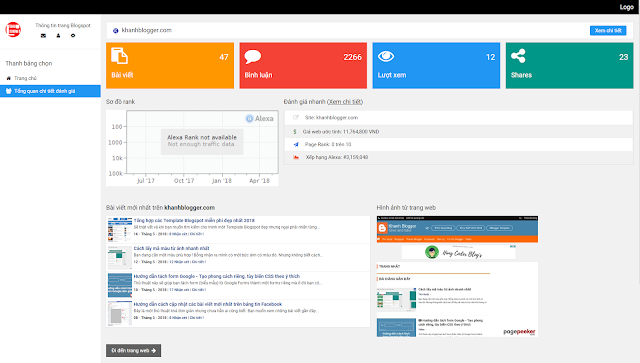The width and height of the screenshot is (640, 363).
Task: Click the speech bubble icon on Bình luận card
Action: [x=253, y=56]
